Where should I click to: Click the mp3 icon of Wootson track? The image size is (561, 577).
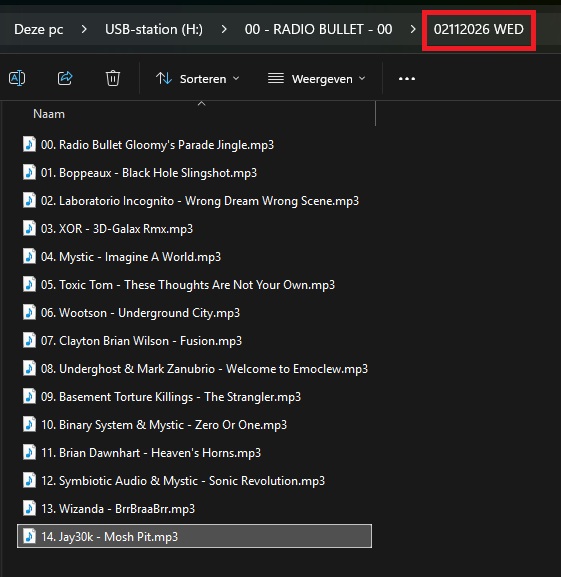coord(29,312)
